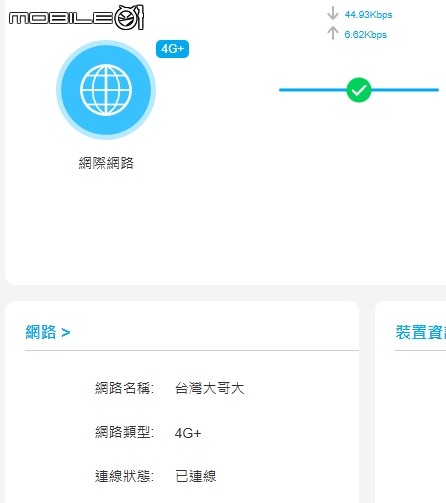Click the download arrow icon

pyautogui.click(x=333, y=14)
